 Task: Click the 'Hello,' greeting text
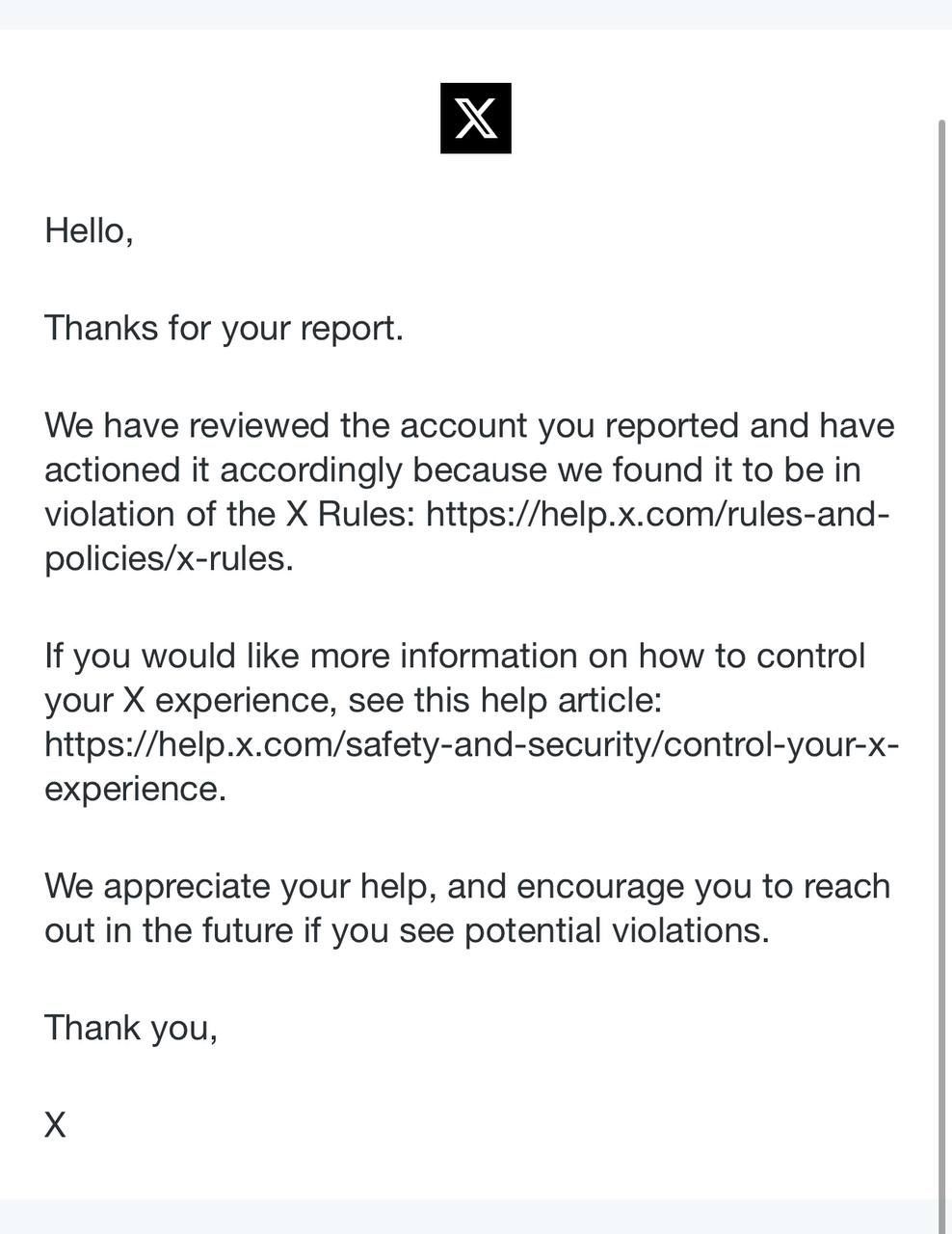[x=89, y=230]
